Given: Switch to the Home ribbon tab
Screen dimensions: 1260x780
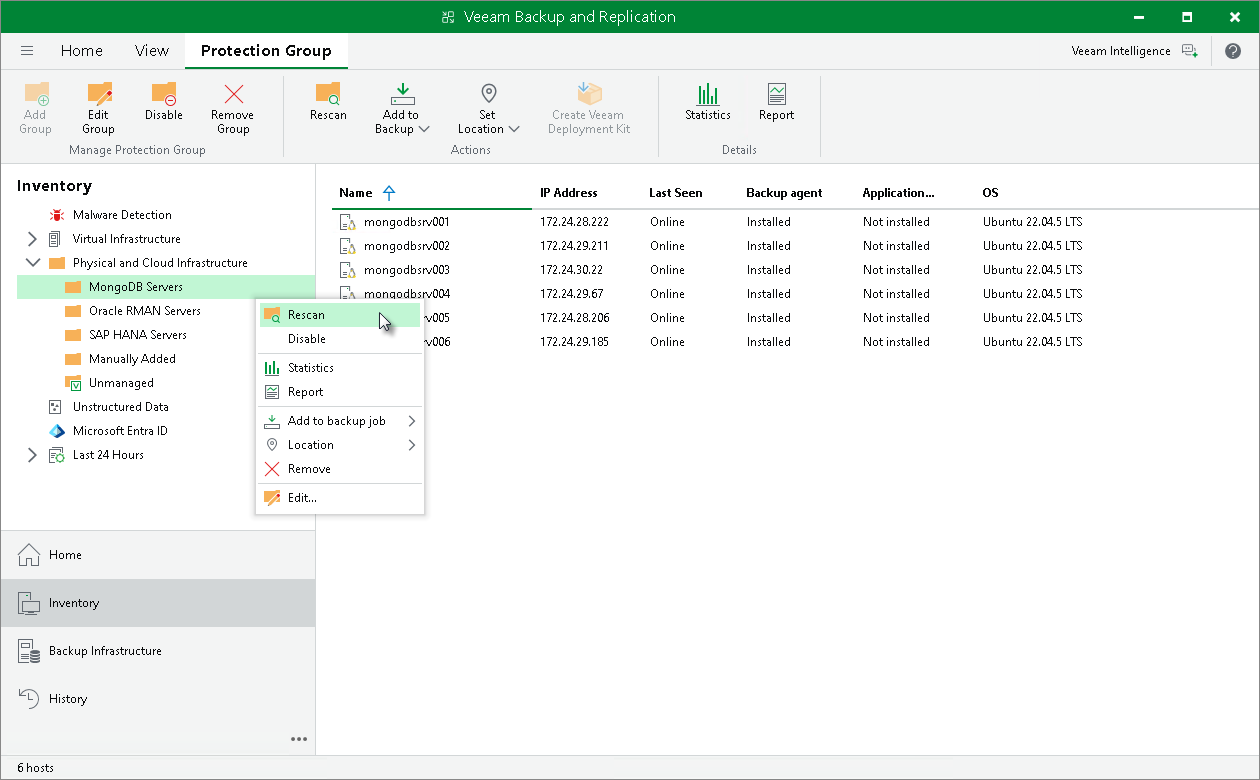Looking at the screenshot, I should pos(82,51).
